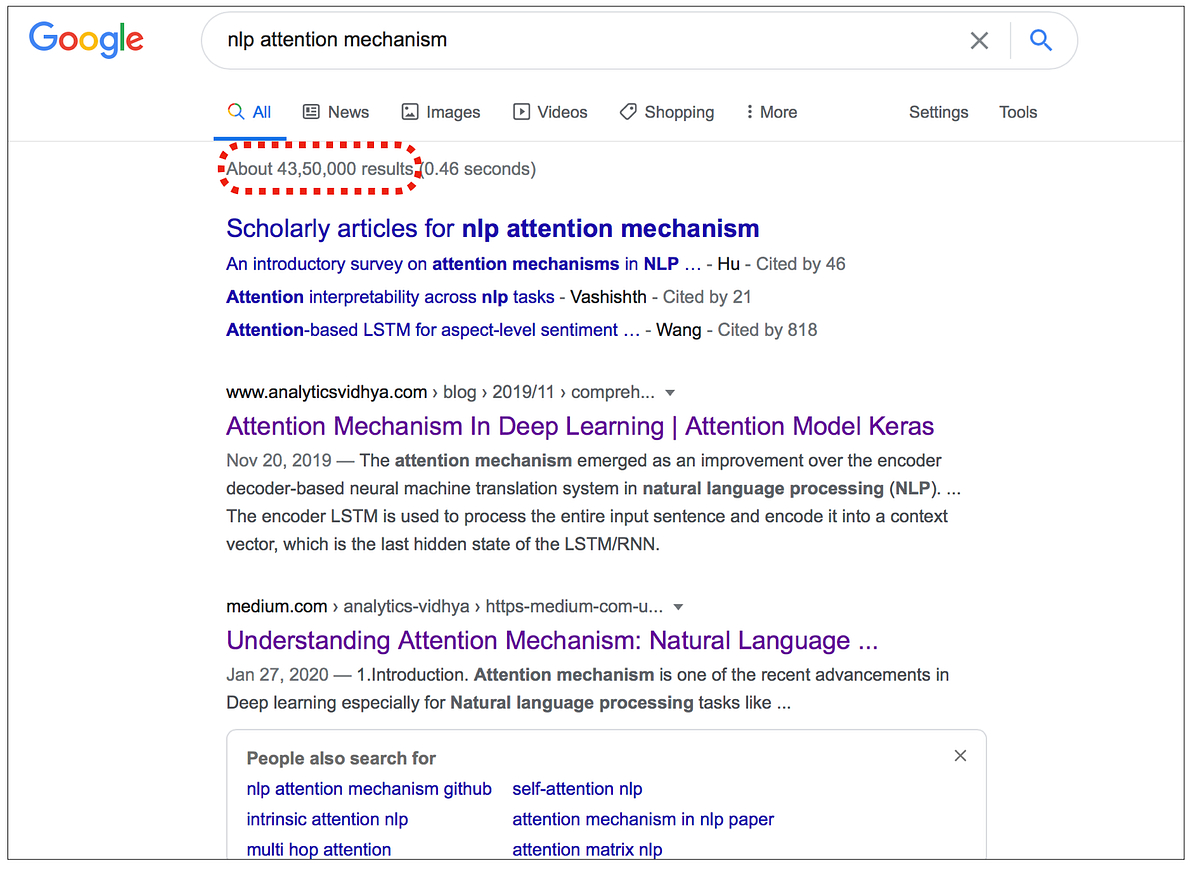This screenshot has width=1200, height=874.
Task: Expand the More menu
Action: pyautogui.click(x=771, y=112)
